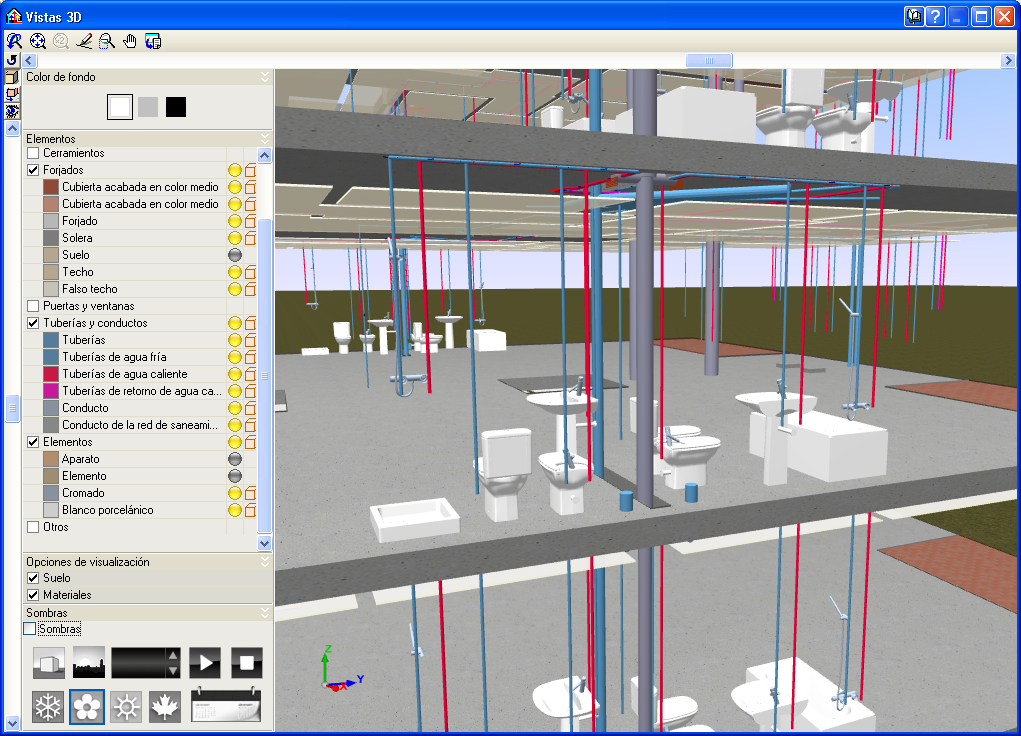Select the Falso techo row

[140, 289]
